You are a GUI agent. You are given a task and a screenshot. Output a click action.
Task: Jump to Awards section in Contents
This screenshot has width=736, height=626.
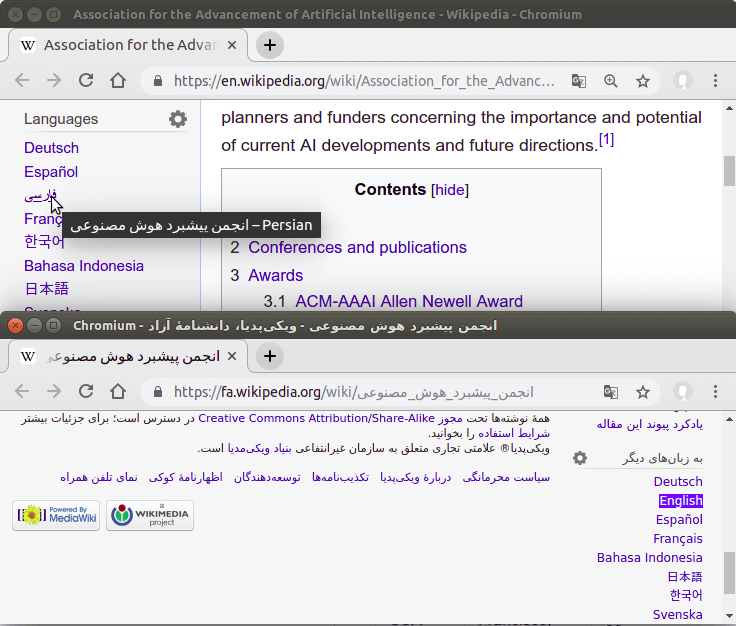point(276,275)
